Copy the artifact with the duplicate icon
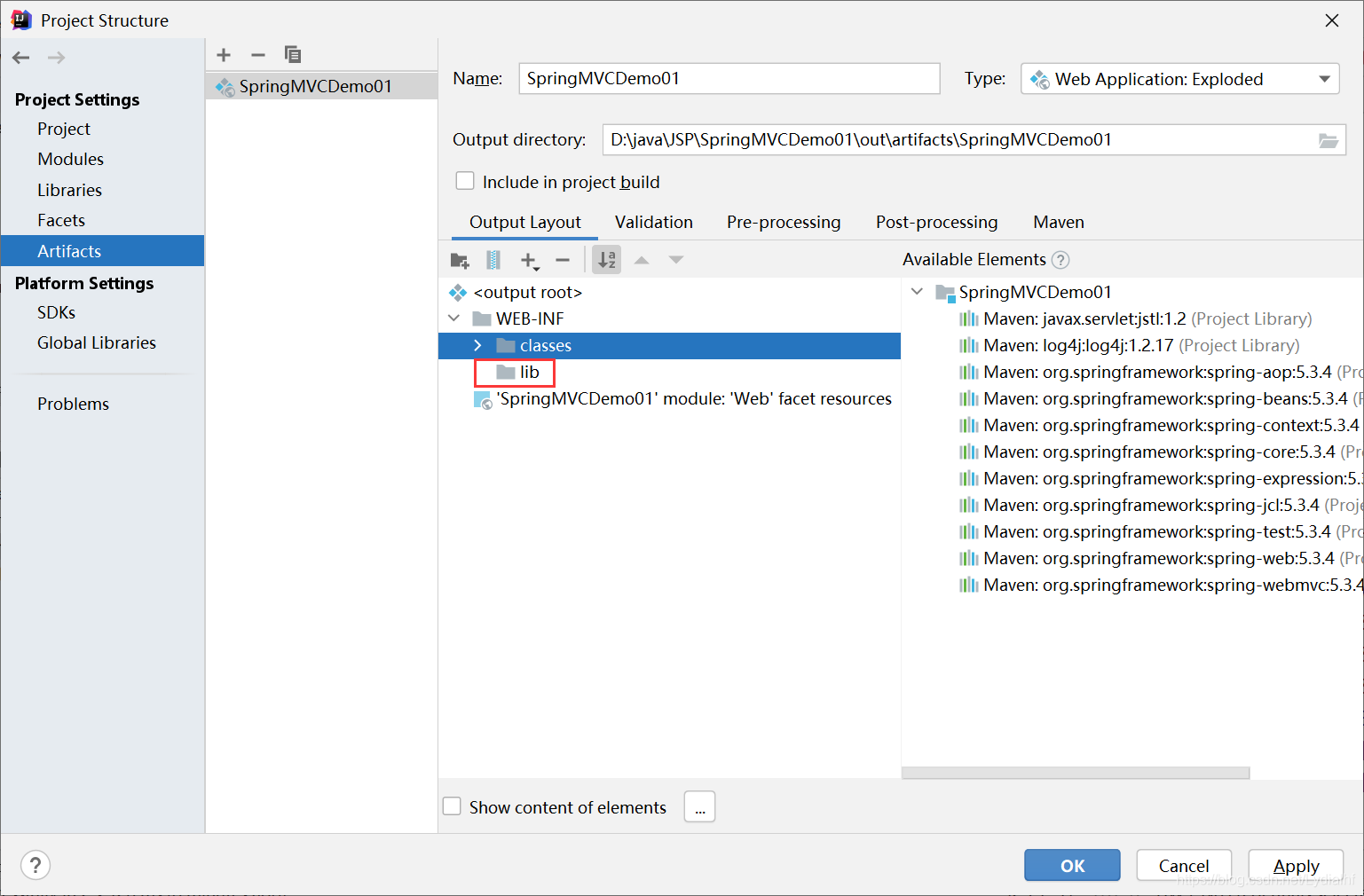The width and height of the screenshot is (1364, 896). click(x=293, y=55)
